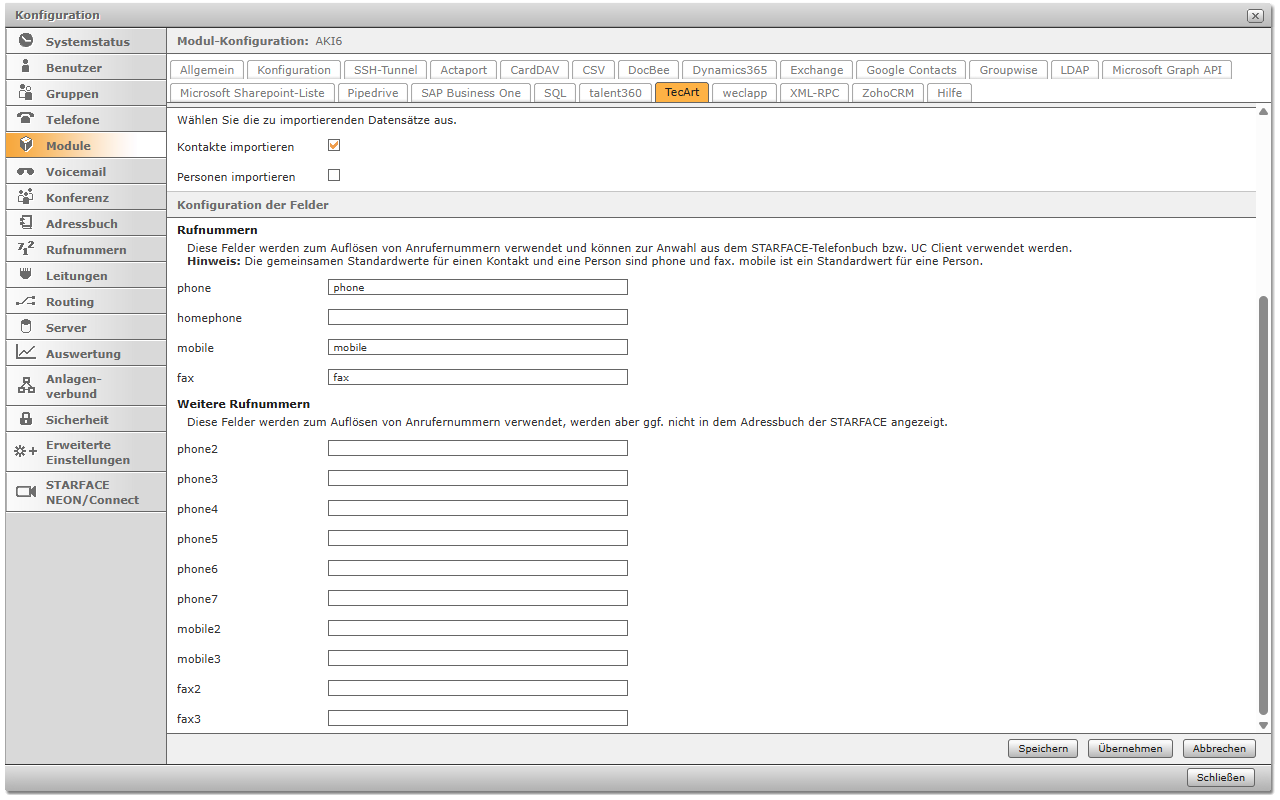The width and height of the screenshot is (1280, 800).
Task: Click the Anlagenverbund network icon
Action: click(x=26, y=386)
